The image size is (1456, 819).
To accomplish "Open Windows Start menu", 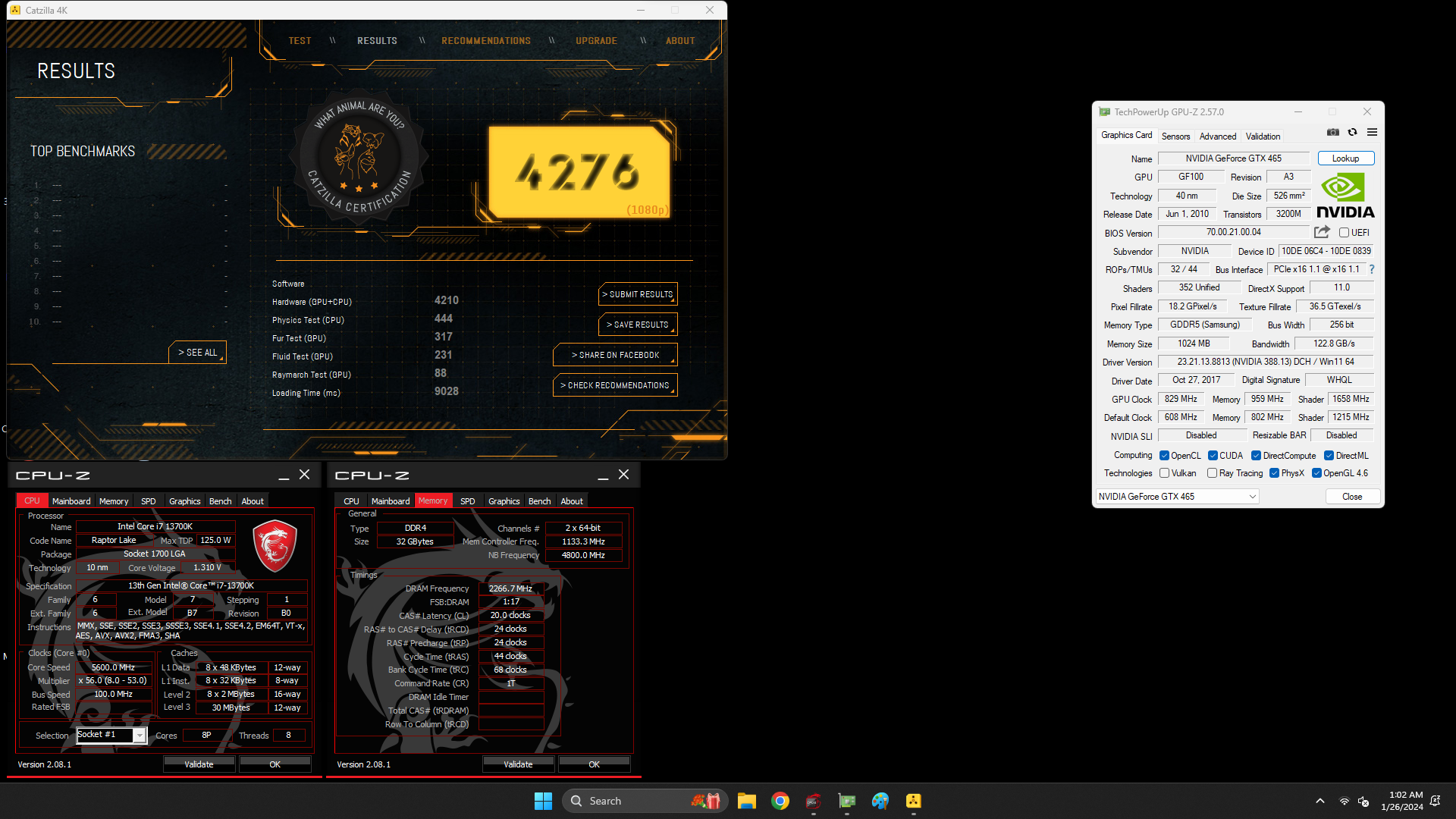I will click(x=543, y=801).
